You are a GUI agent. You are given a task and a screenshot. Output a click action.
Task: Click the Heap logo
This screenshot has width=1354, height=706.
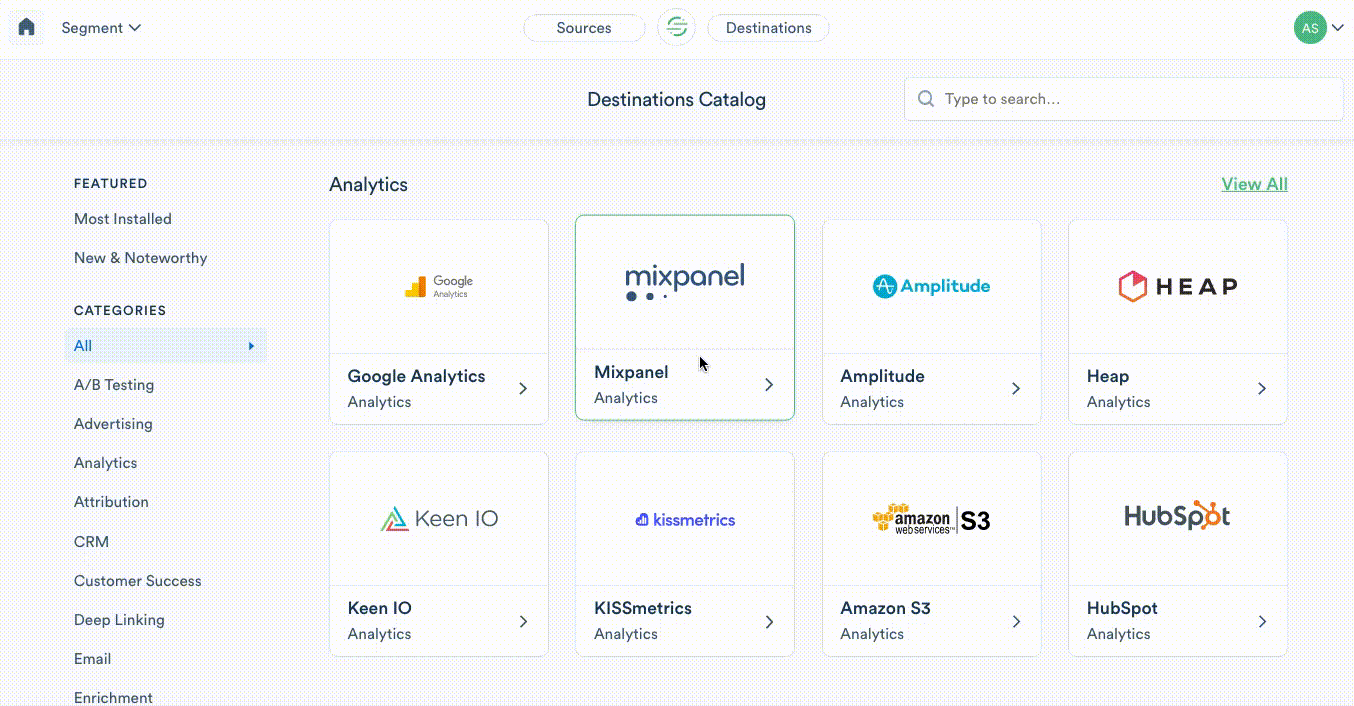[1178, 287]
